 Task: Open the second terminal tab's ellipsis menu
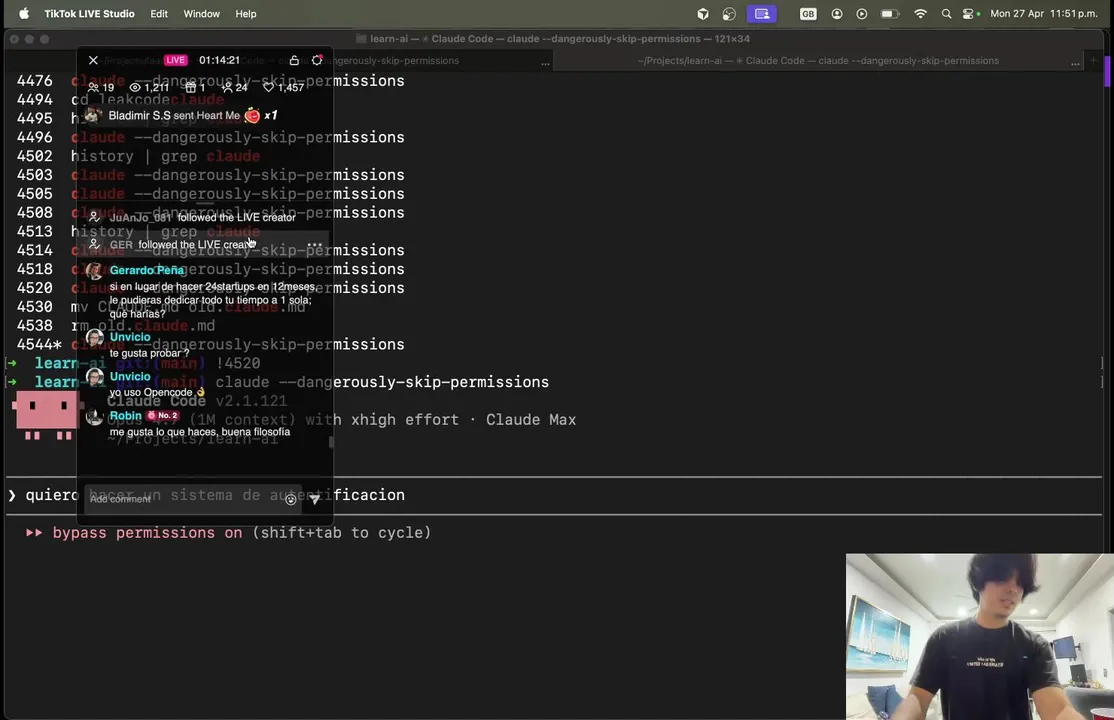click(x=1075, y=63)
